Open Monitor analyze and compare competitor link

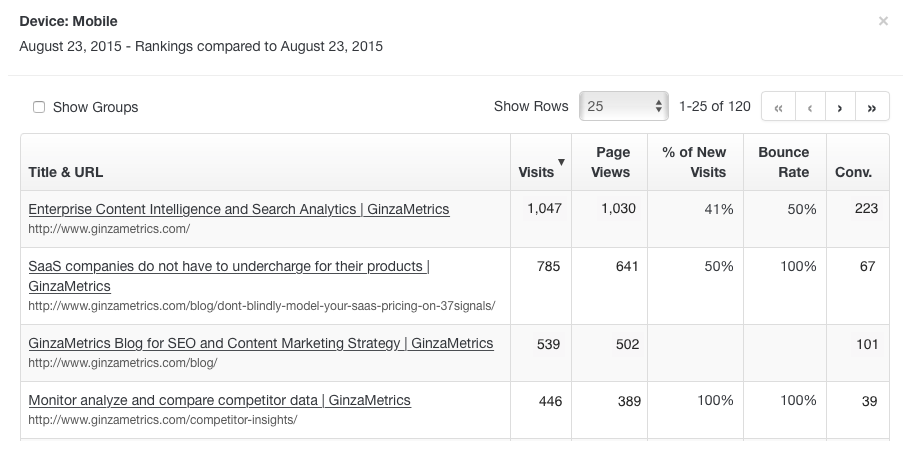coord(219,400)
